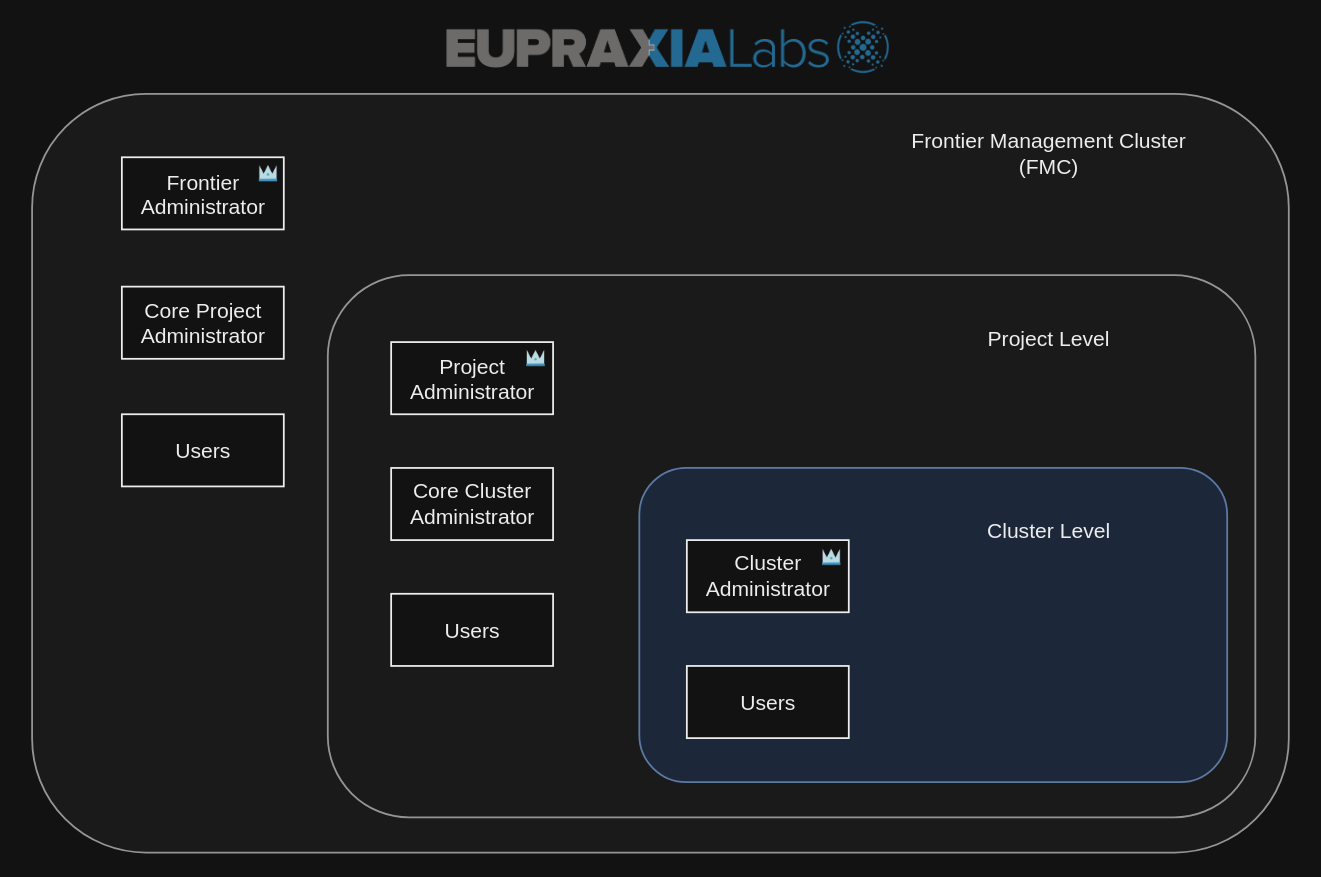Select the Cluster Administrator box
Screen dimensions: 1321x877
point(768,576)
